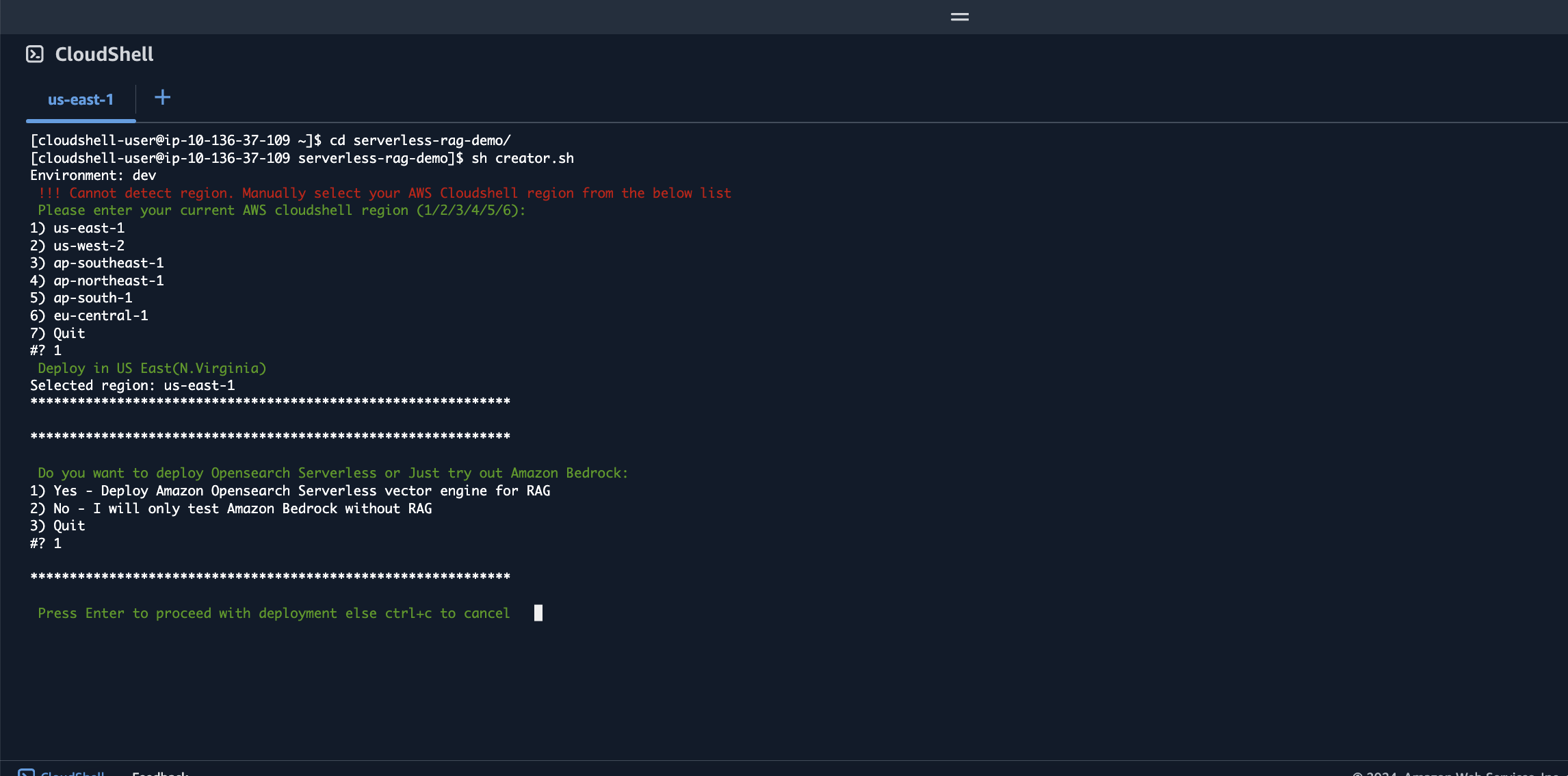Click 'No - I will only test' option line
Image resolution: width=1568 pixels, height=776 pixels.
[x=231, y=509]
